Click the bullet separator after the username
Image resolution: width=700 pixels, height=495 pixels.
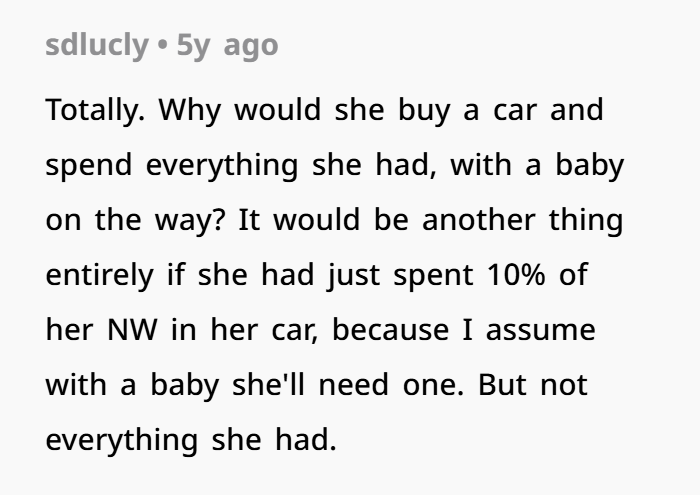[162, 45]
